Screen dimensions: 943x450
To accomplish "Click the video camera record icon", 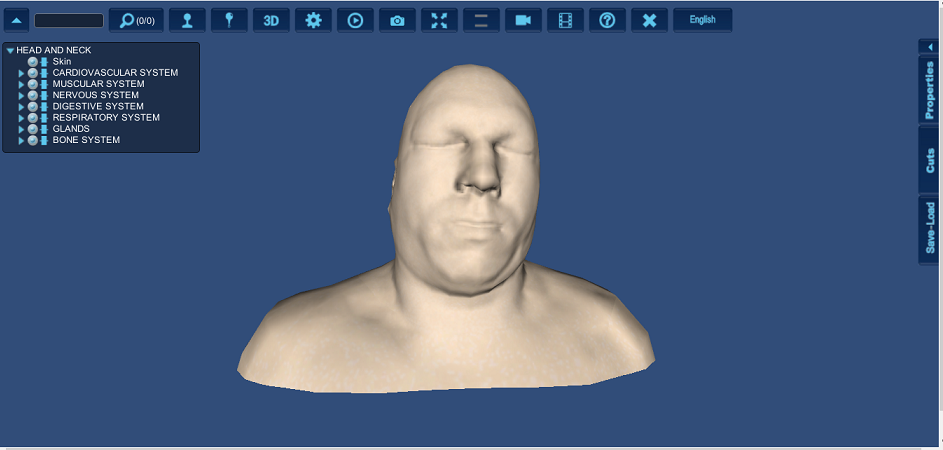I will 523,20.
